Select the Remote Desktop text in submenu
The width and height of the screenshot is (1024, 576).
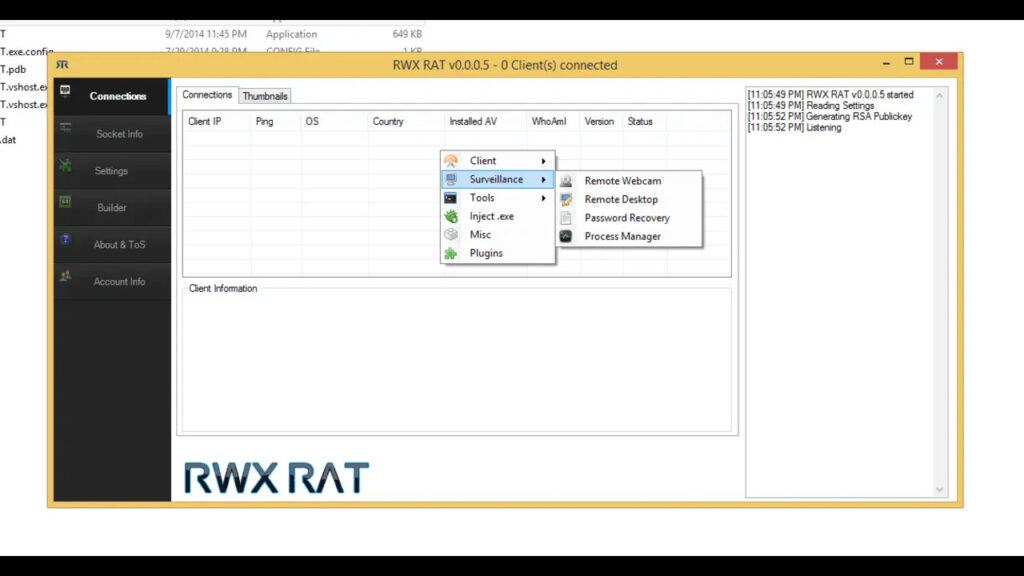621,199
